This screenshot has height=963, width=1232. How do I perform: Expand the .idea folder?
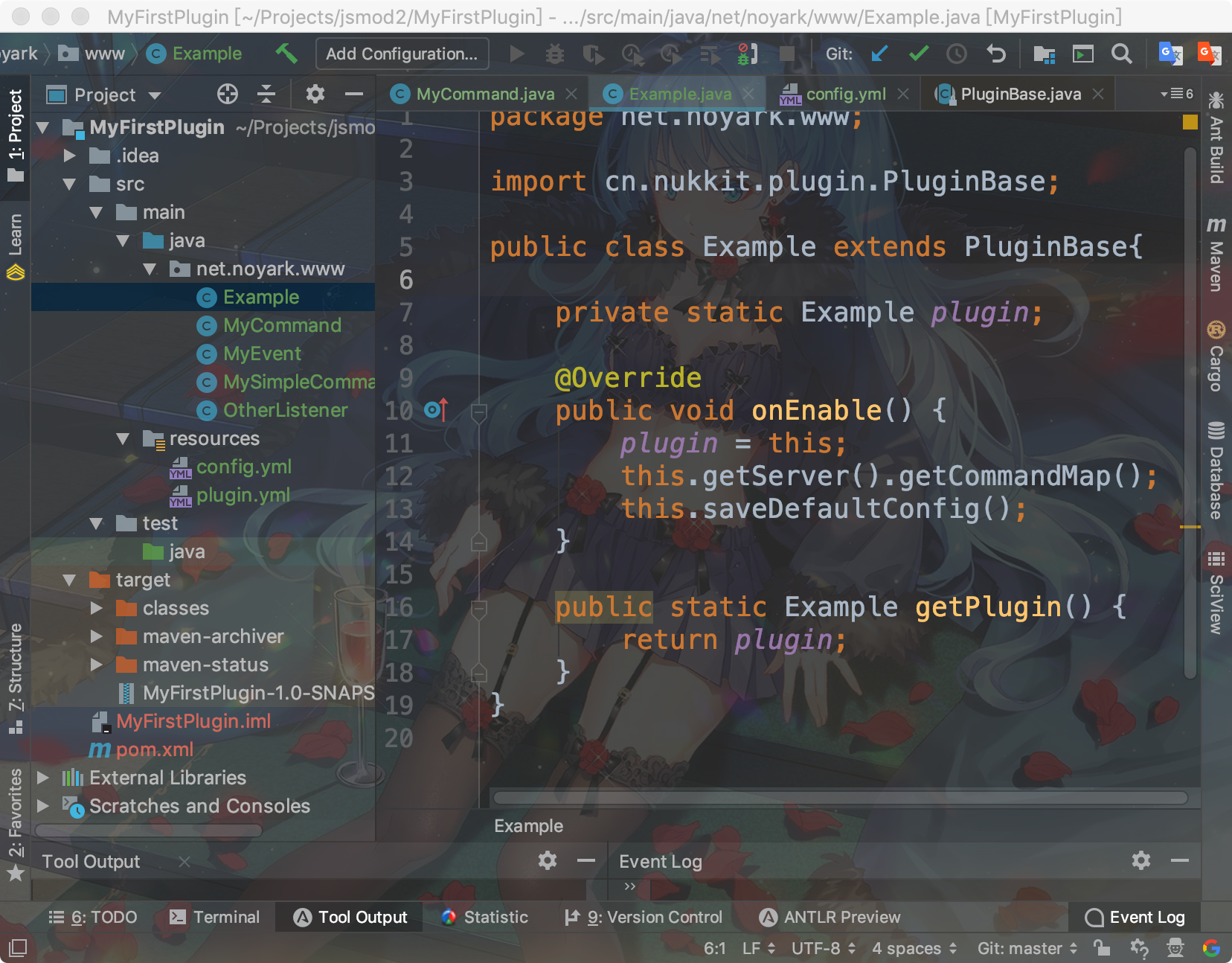pyautogui.click(x=70, y=156)
